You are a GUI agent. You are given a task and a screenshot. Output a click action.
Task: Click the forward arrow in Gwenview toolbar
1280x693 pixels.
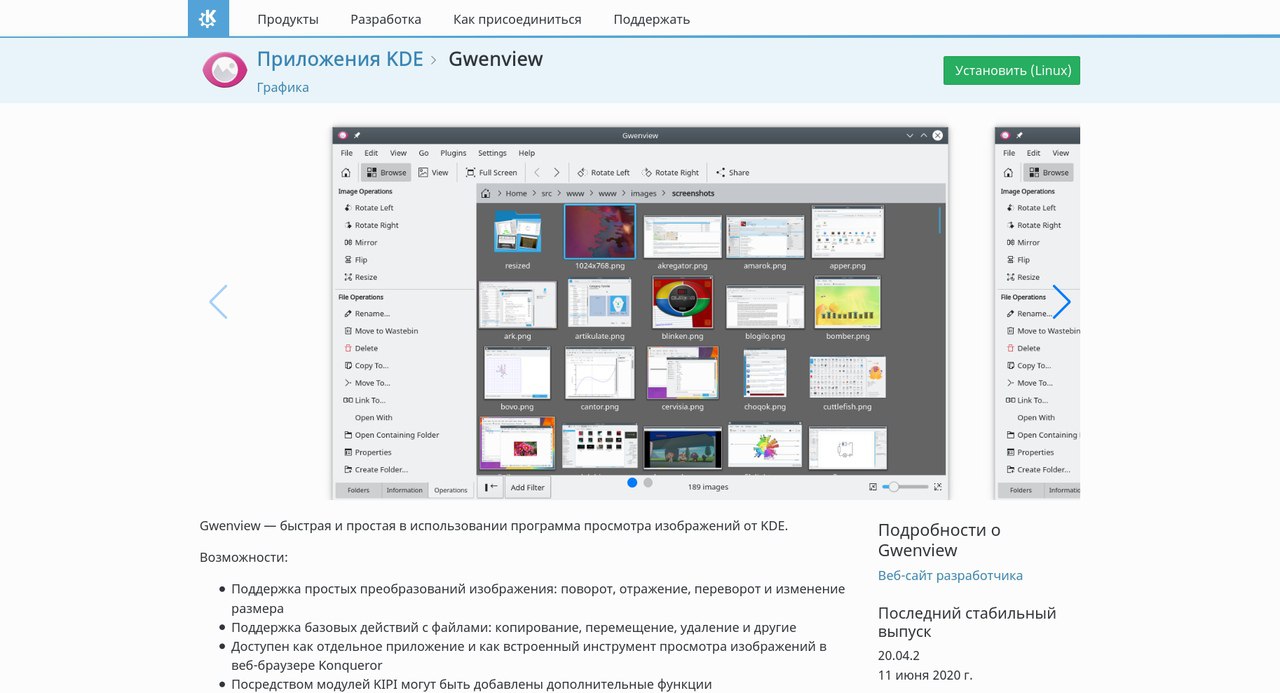(x=557, y=172)
